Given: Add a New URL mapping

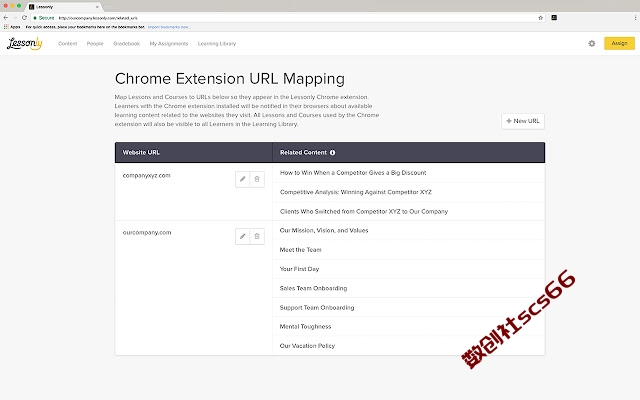Looking at the screenshot, I should 523,121.
